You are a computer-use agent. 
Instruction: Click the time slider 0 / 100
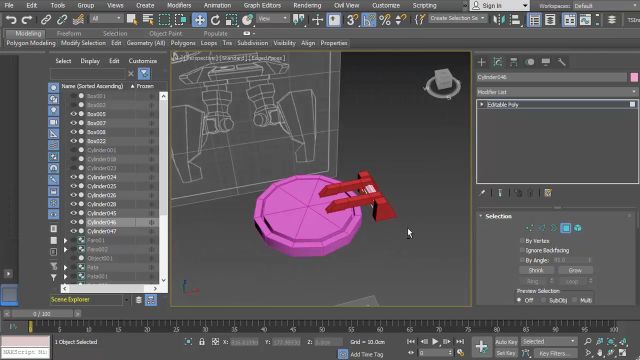pyautogui.click(x=42, y=313)
